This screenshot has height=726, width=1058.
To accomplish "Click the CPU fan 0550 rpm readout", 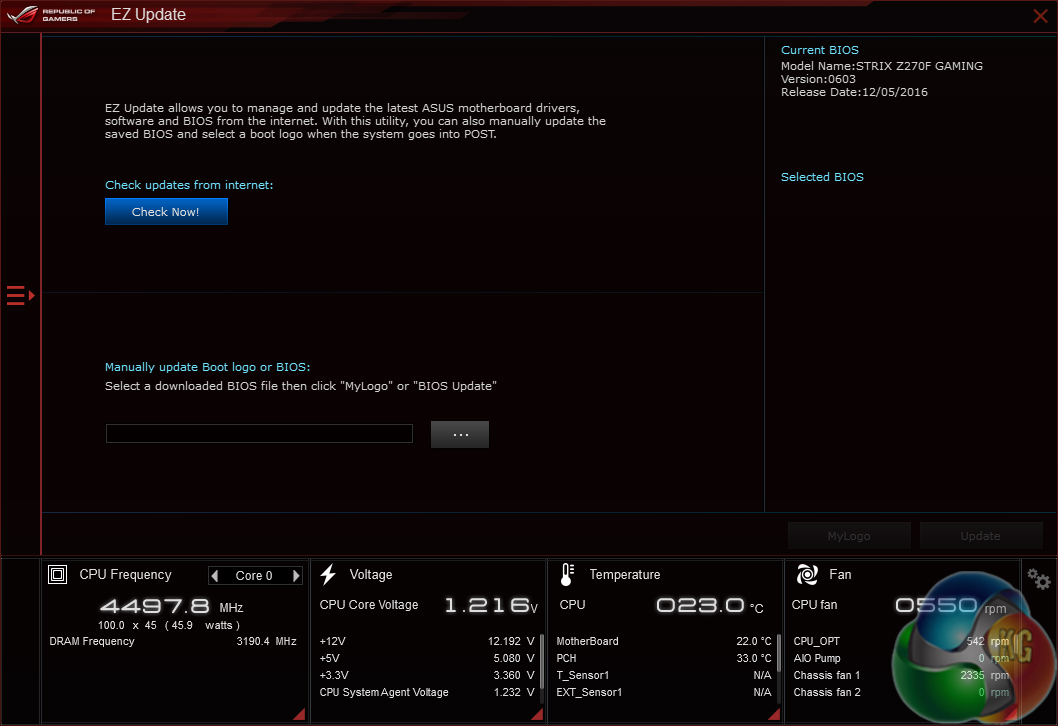I will [951, 605].
